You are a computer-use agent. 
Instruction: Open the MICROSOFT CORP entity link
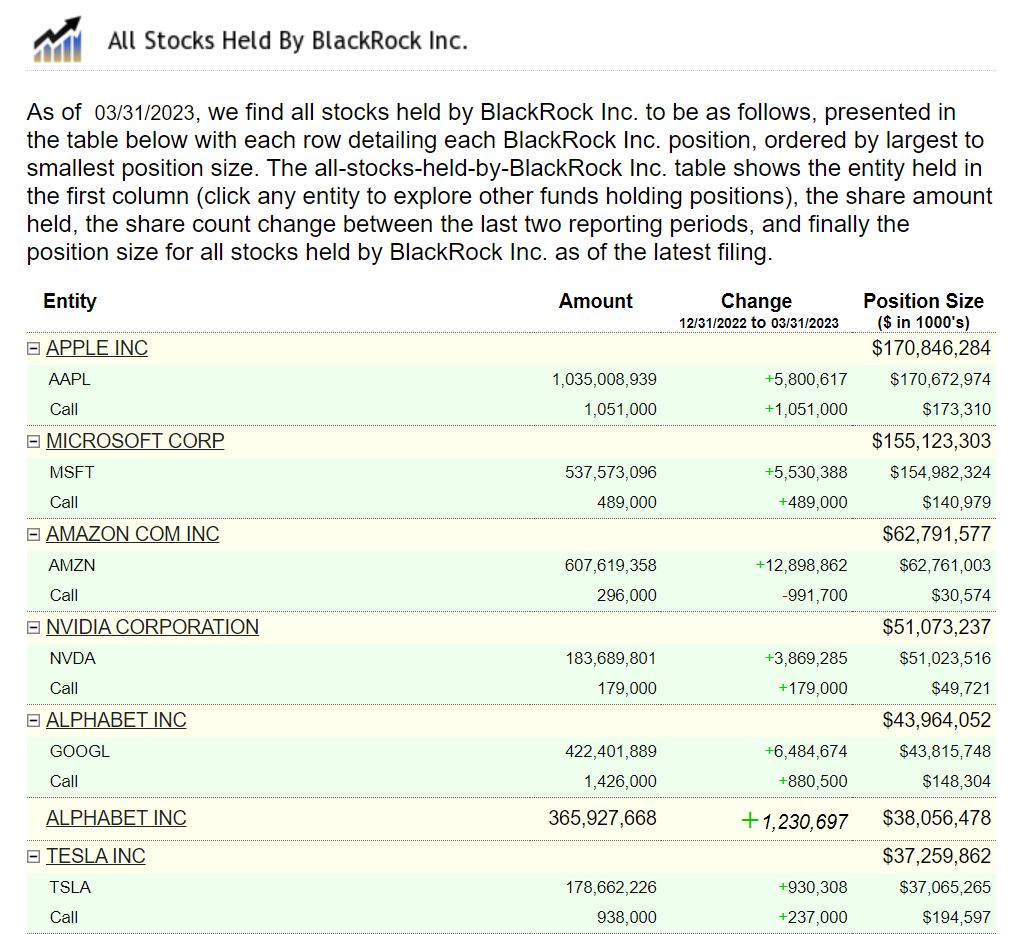135,441
